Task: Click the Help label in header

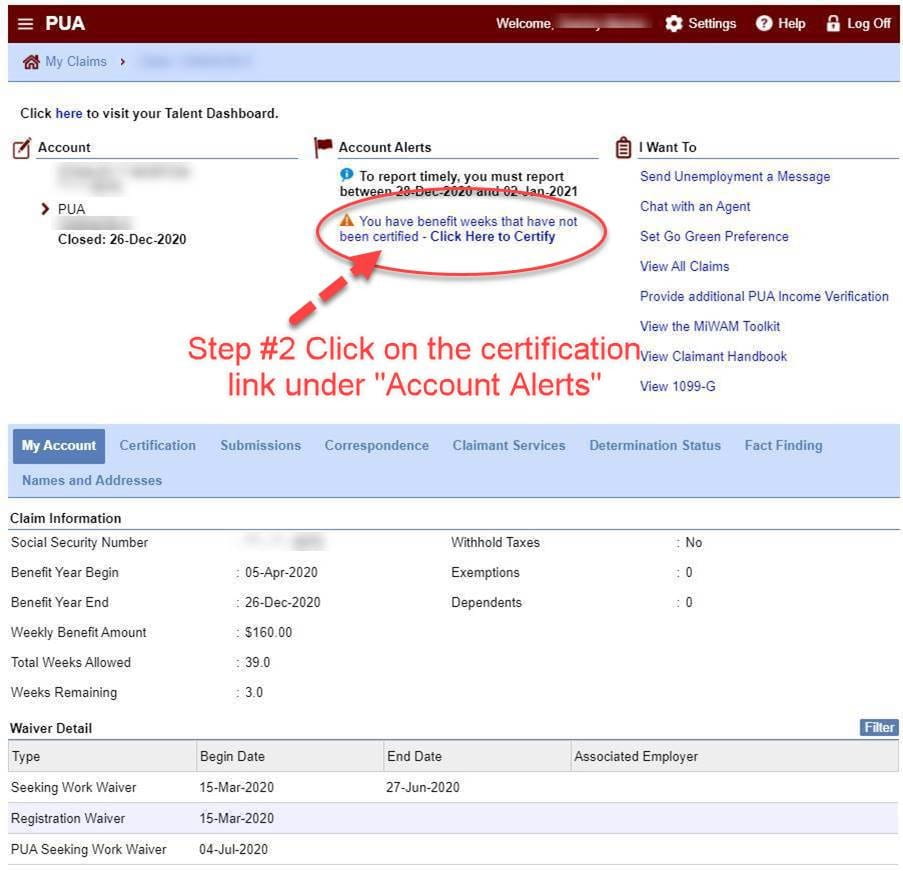Action: 792,24
